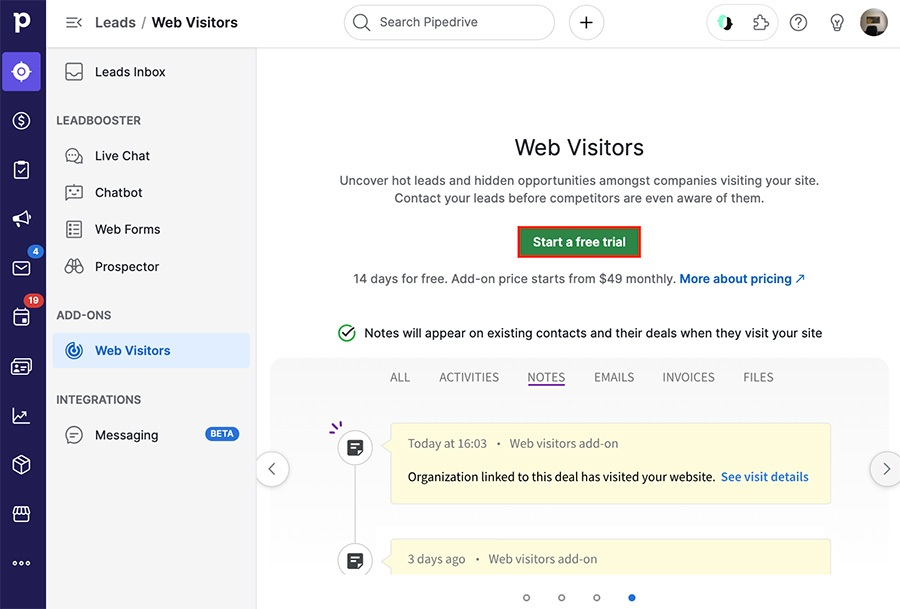The height and width of the screenshot is (609, 900).
Task: Click the Web Visitors page heading
Action: point(579,148)
